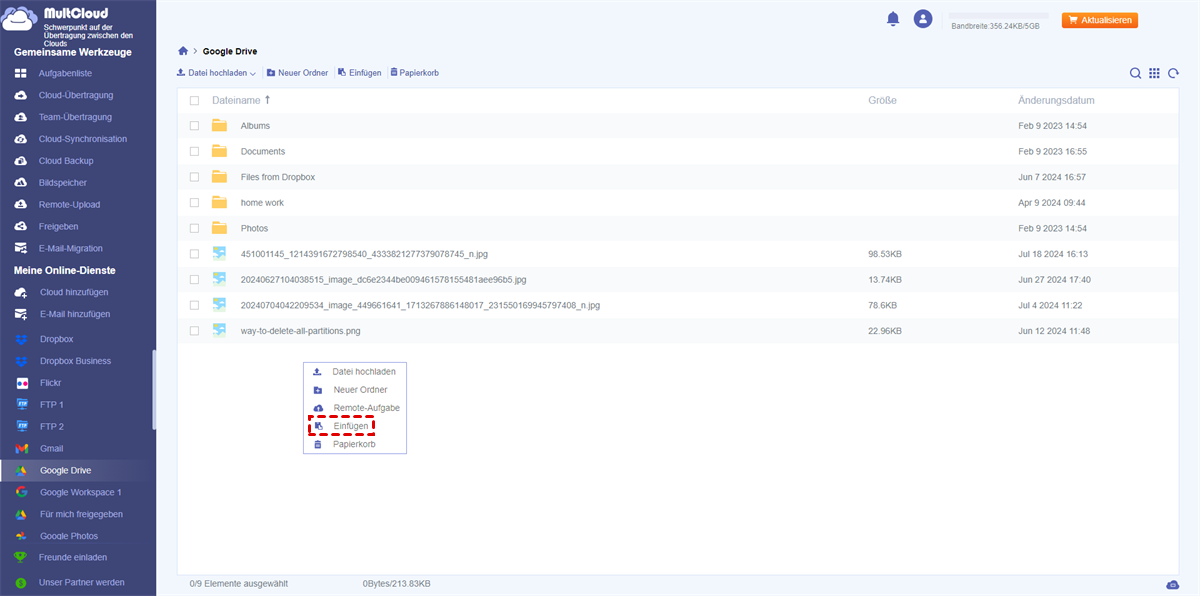This screenshot has height=596, width=1200.
Task: Click the Aktualisieren upgrade button
Action: pos(1100,20)
